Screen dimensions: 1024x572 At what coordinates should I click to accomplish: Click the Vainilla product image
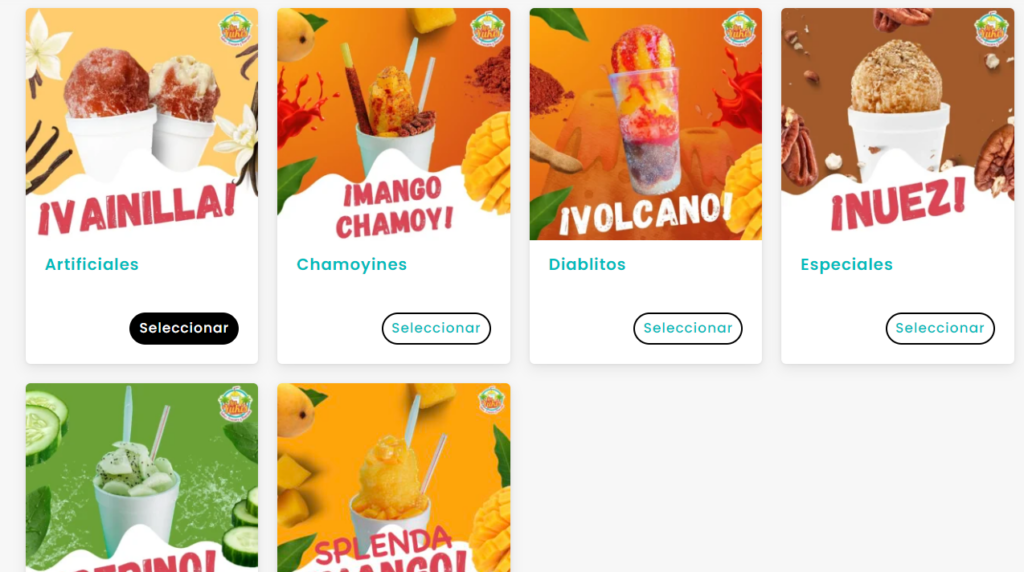coord(142,124)
